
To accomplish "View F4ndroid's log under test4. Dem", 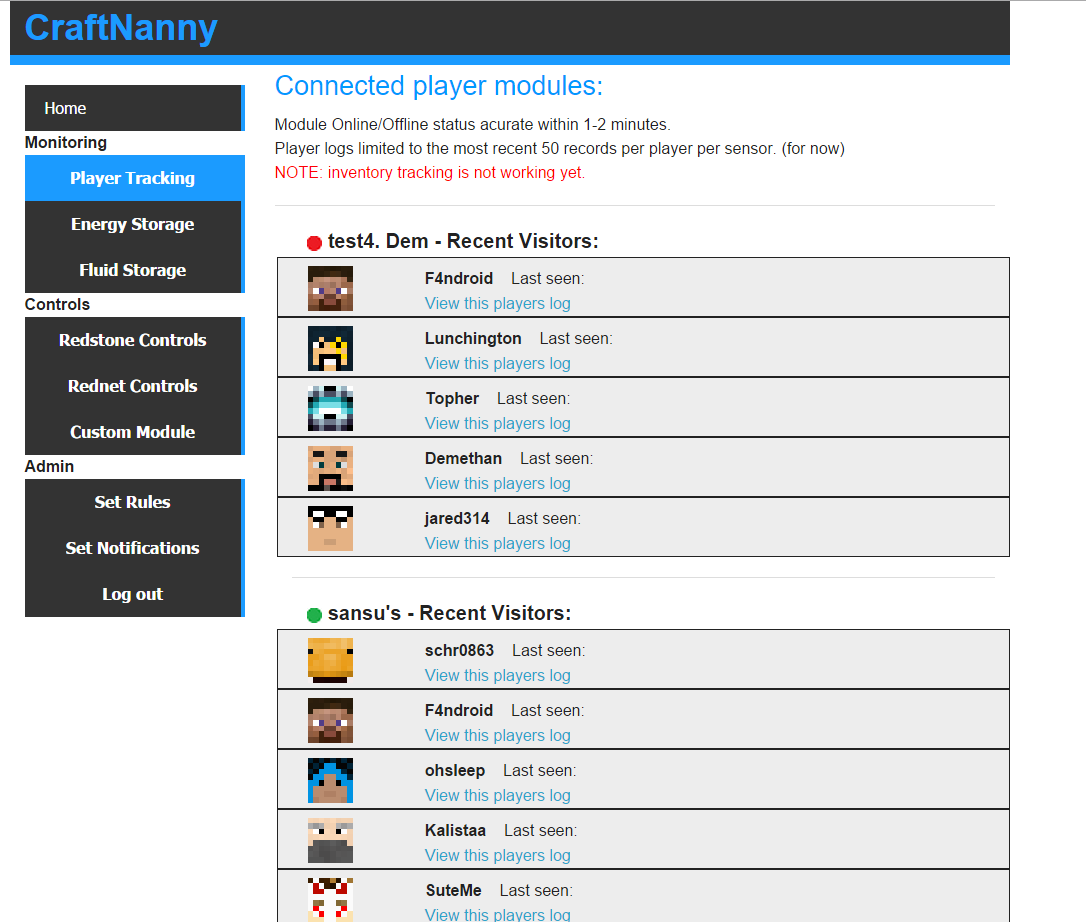I will pos(497,303).
